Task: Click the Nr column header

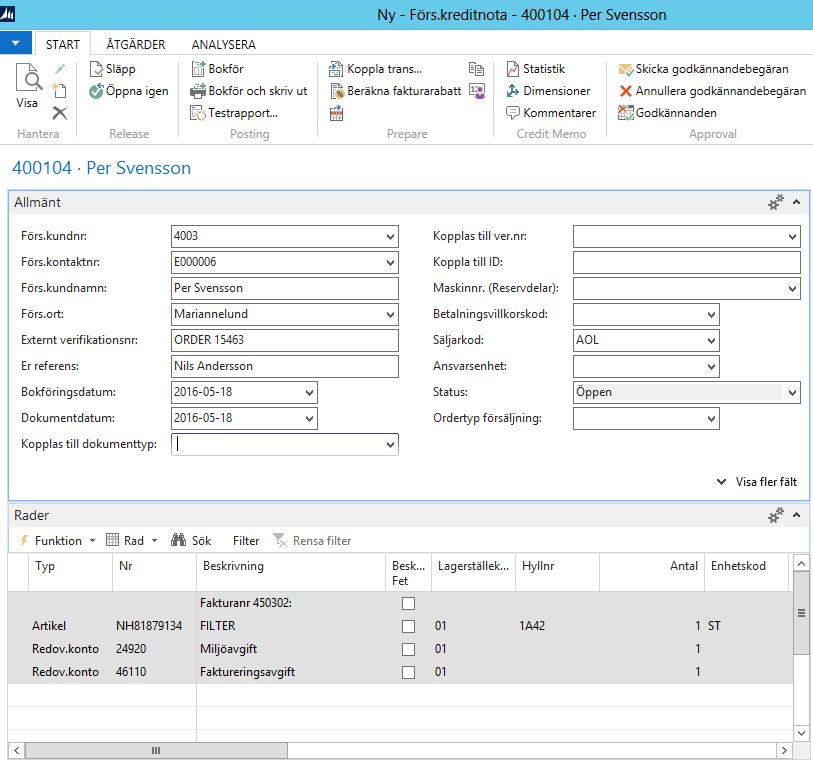Action: [x=155, y=572]
